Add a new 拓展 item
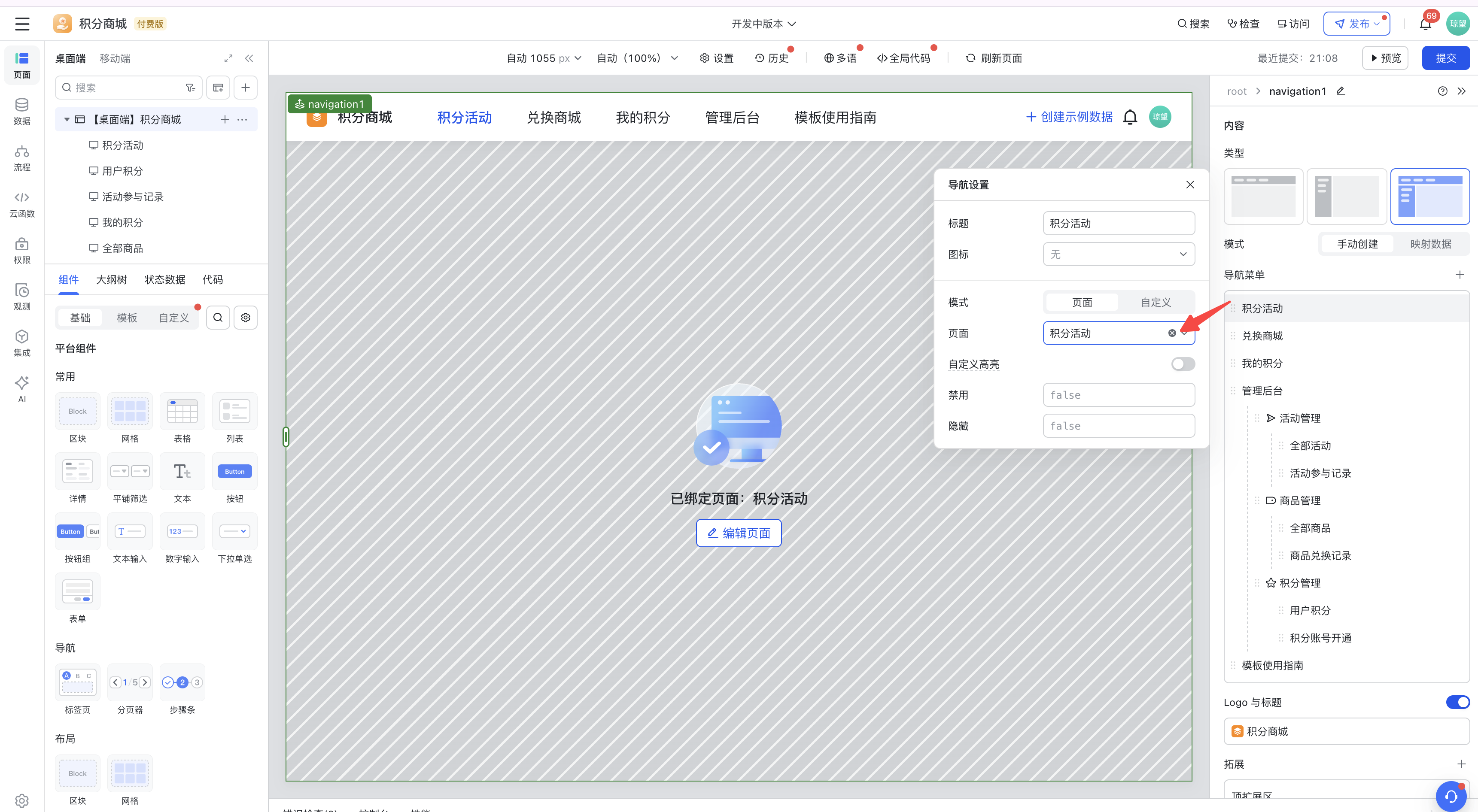Viewport: 1478px width, 812px height. [x=1461, y=764]
